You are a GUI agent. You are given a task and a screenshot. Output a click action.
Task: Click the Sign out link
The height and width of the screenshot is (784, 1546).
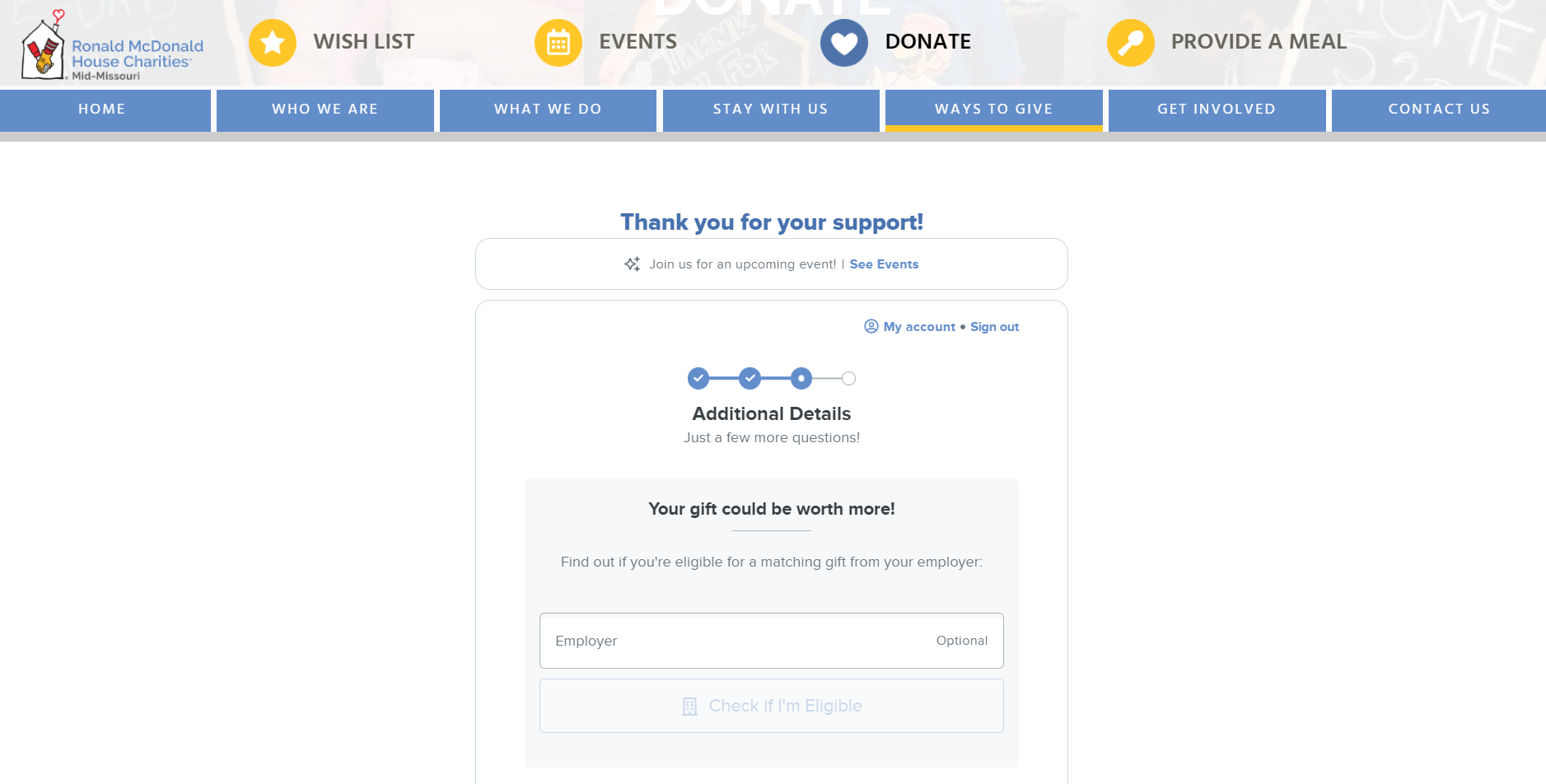(994, 327)
